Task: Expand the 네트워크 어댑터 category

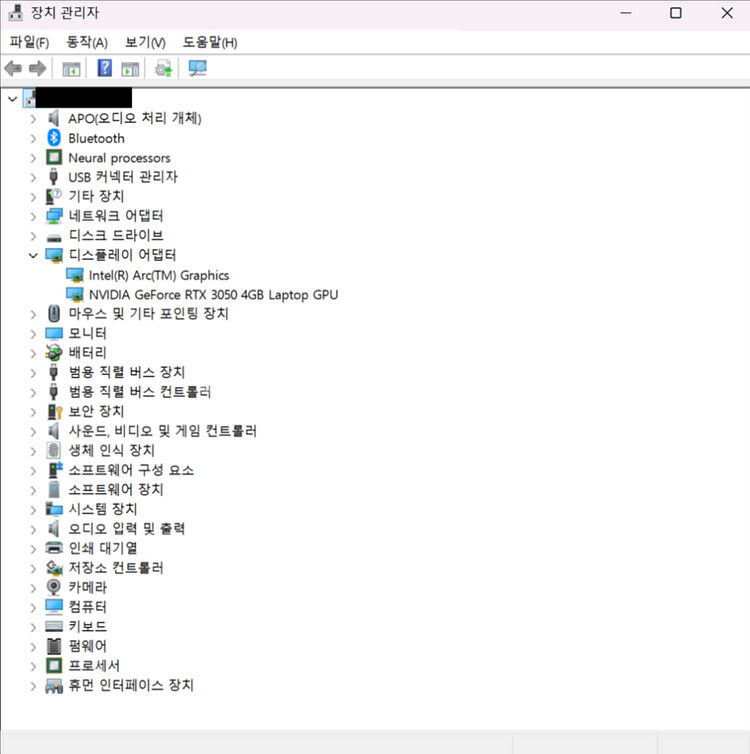Action: pos(33,216)
